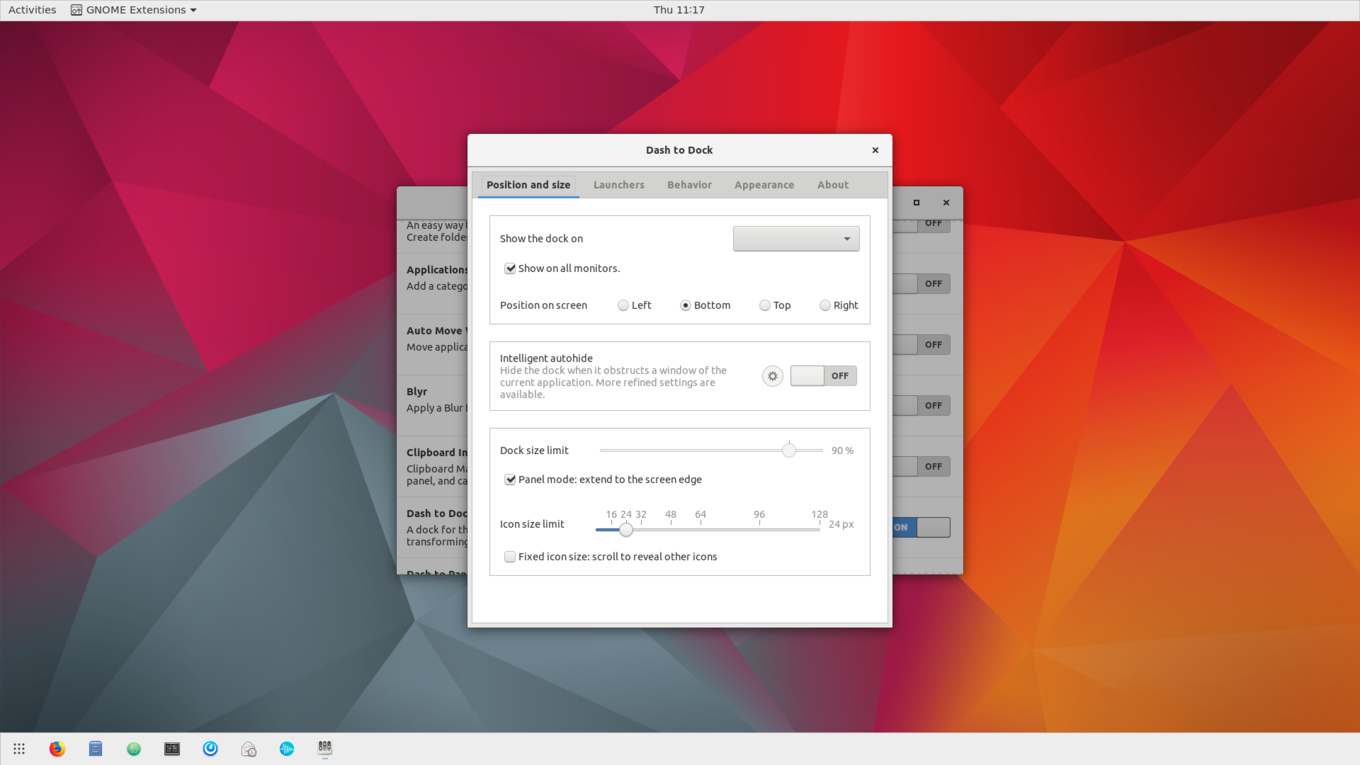
Task: Click the 90 % dock size value
Action: [843, 451]
